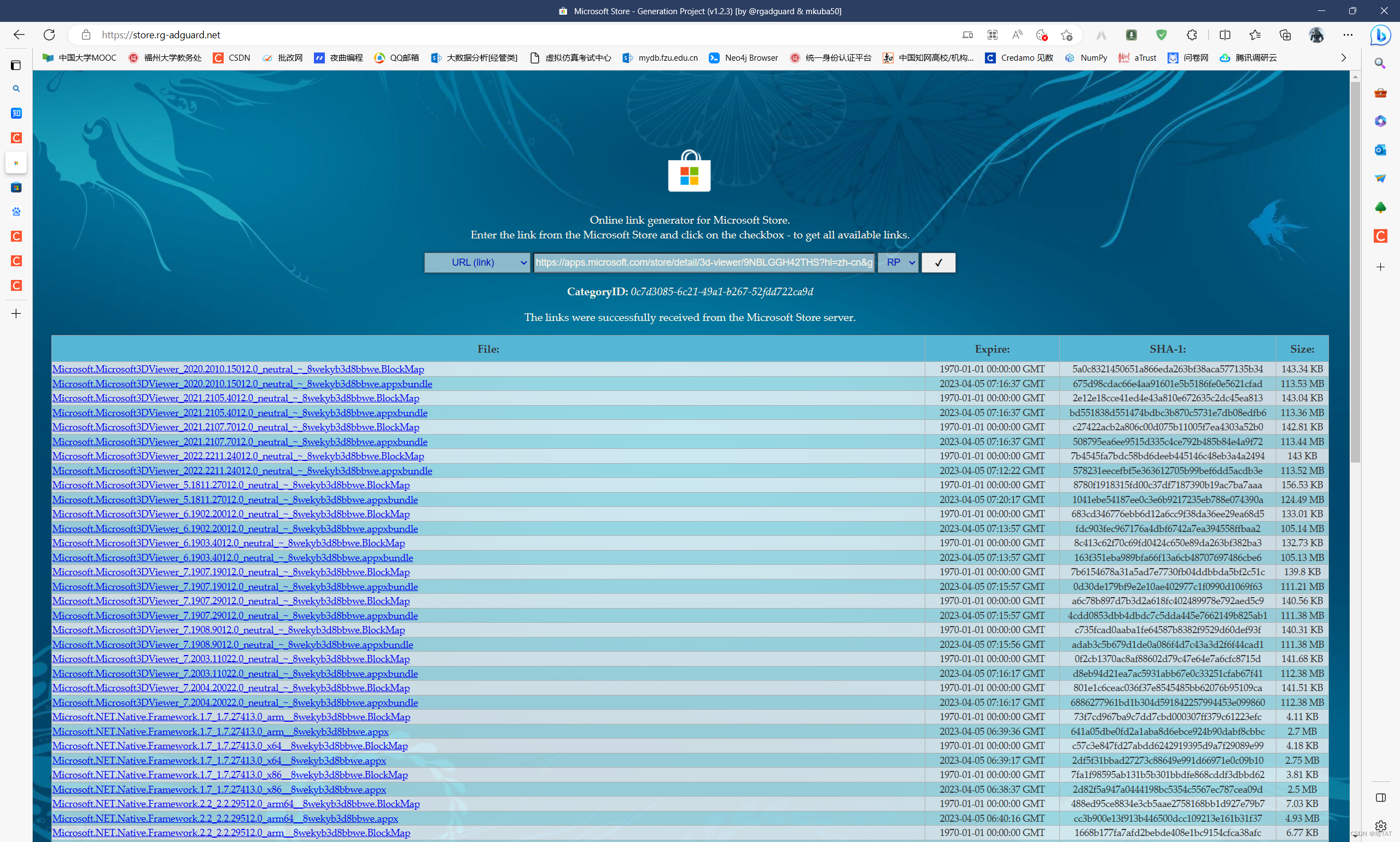This screenshot has width=1400, height=842.
Task: Click the scrollbar up arrow
Action: (1355, 76)
